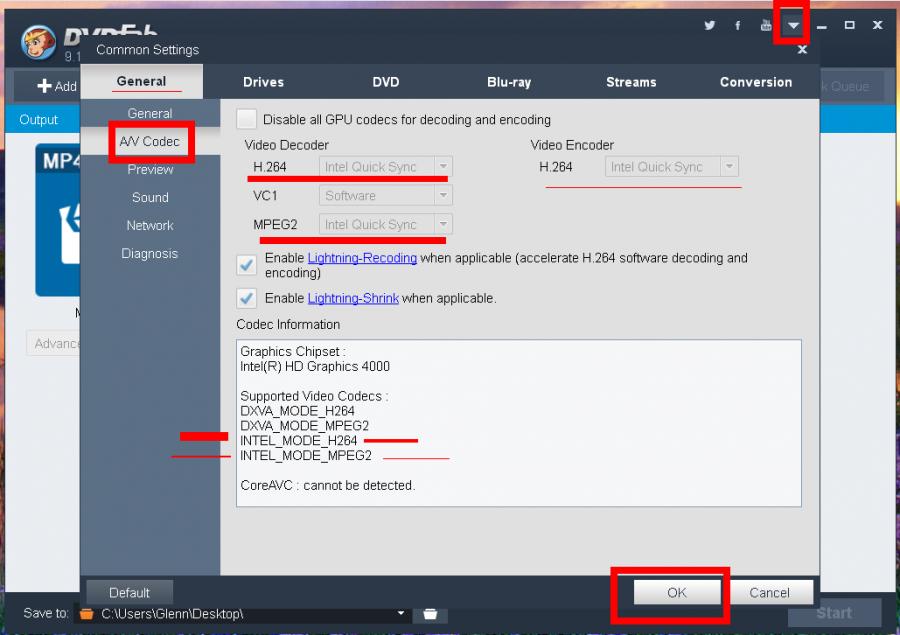Switch to the General top tab

pos(141,82)
